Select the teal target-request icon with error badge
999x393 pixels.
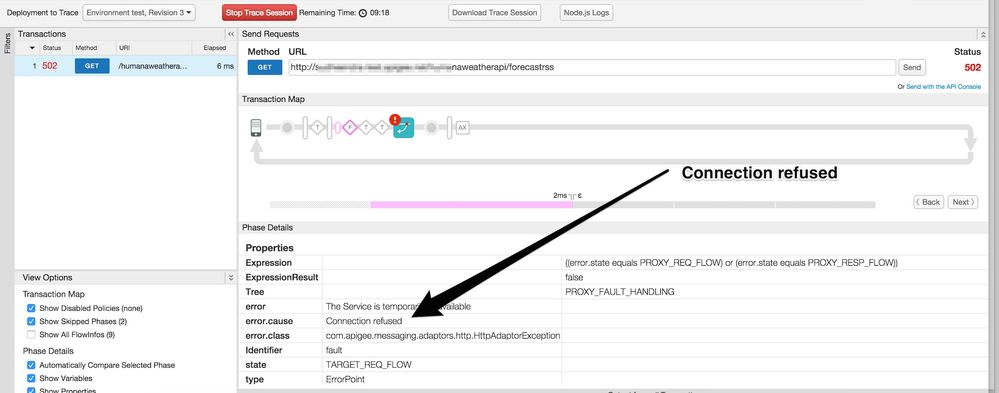pyautogui.click(x=404, y=127)
